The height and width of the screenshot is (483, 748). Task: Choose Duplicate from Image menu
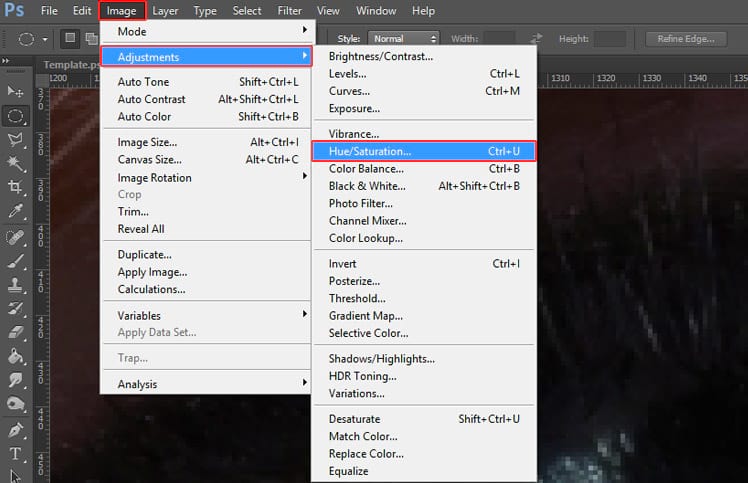(206, 254)
